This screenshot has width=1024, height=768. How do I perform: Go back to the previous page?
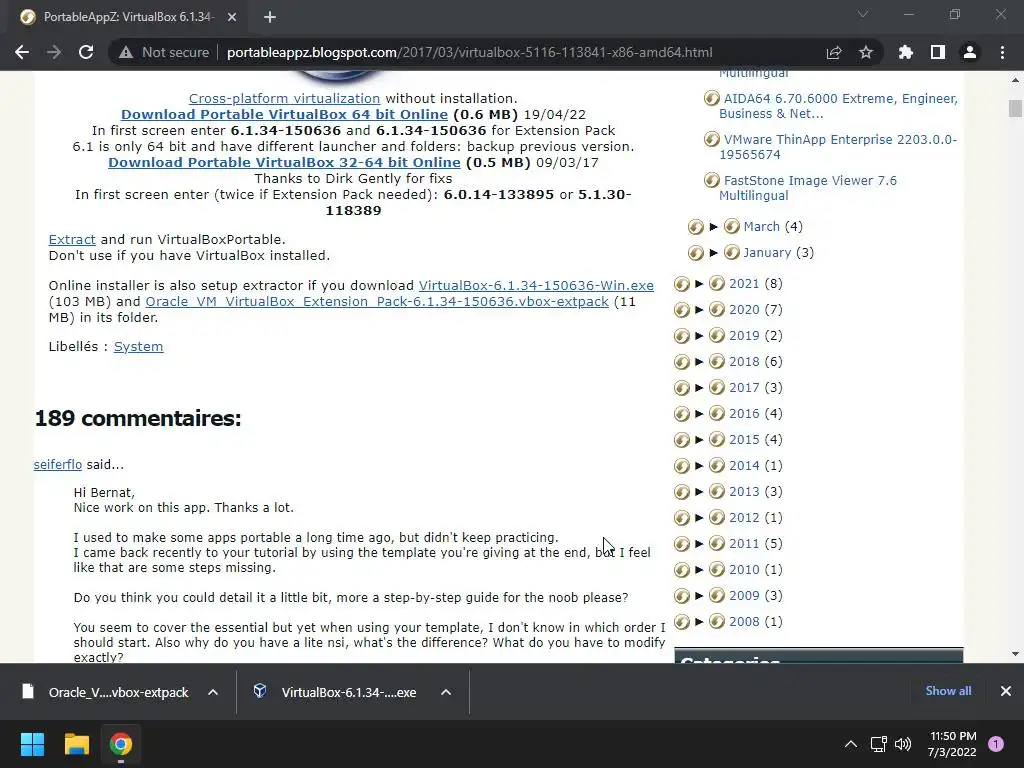22,52
